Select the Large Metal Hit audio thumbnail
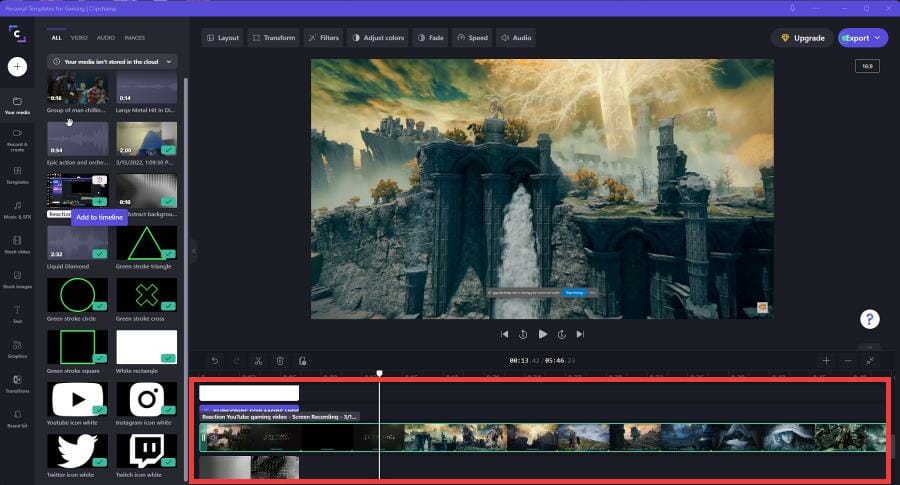The width and height of the screenshot is (900, 485). pyautogui.click(x=146, y=88)
